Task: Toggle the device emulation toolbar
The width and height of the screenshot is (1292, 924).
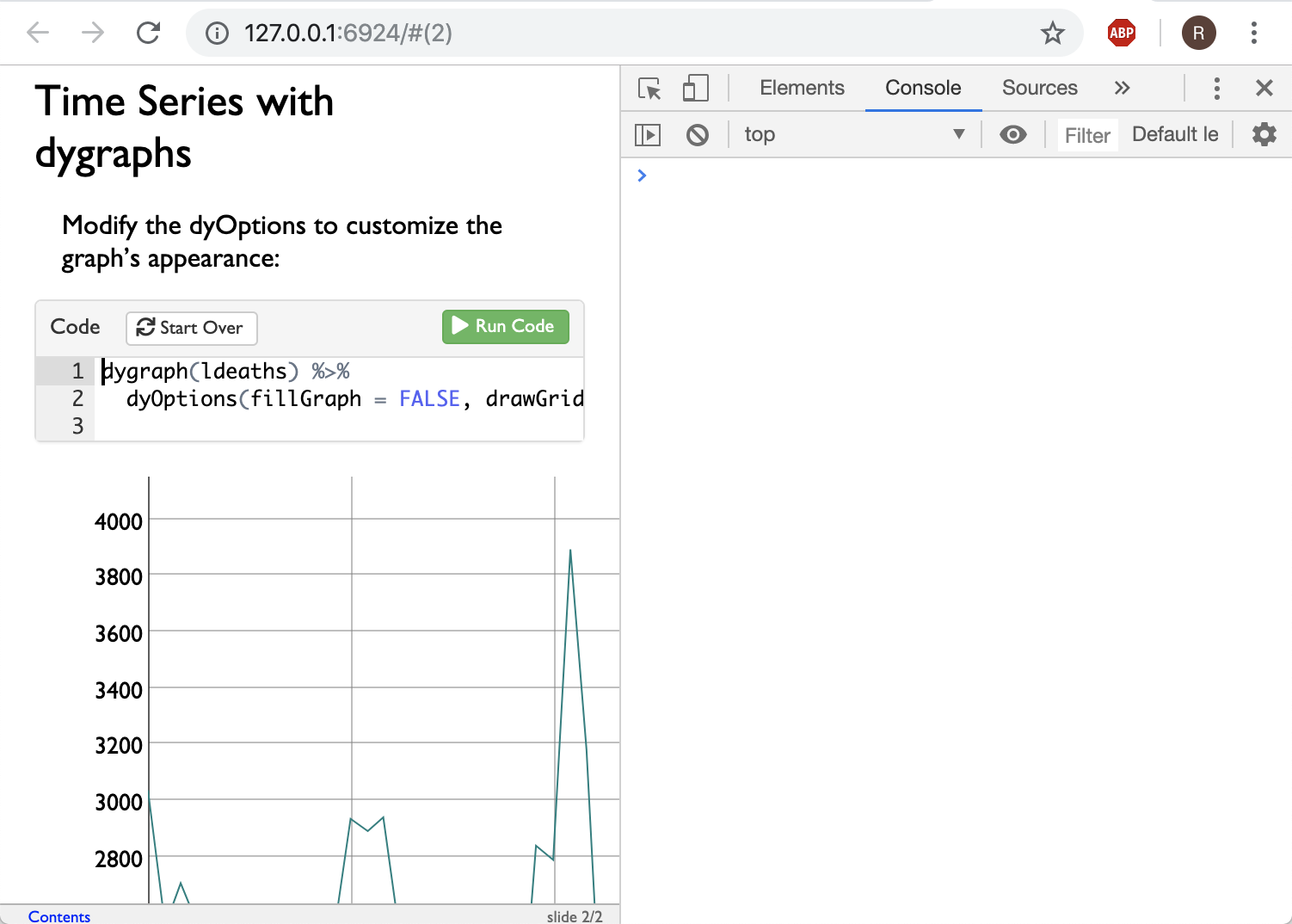Action: pyautogui.click(x=696, y=88)
